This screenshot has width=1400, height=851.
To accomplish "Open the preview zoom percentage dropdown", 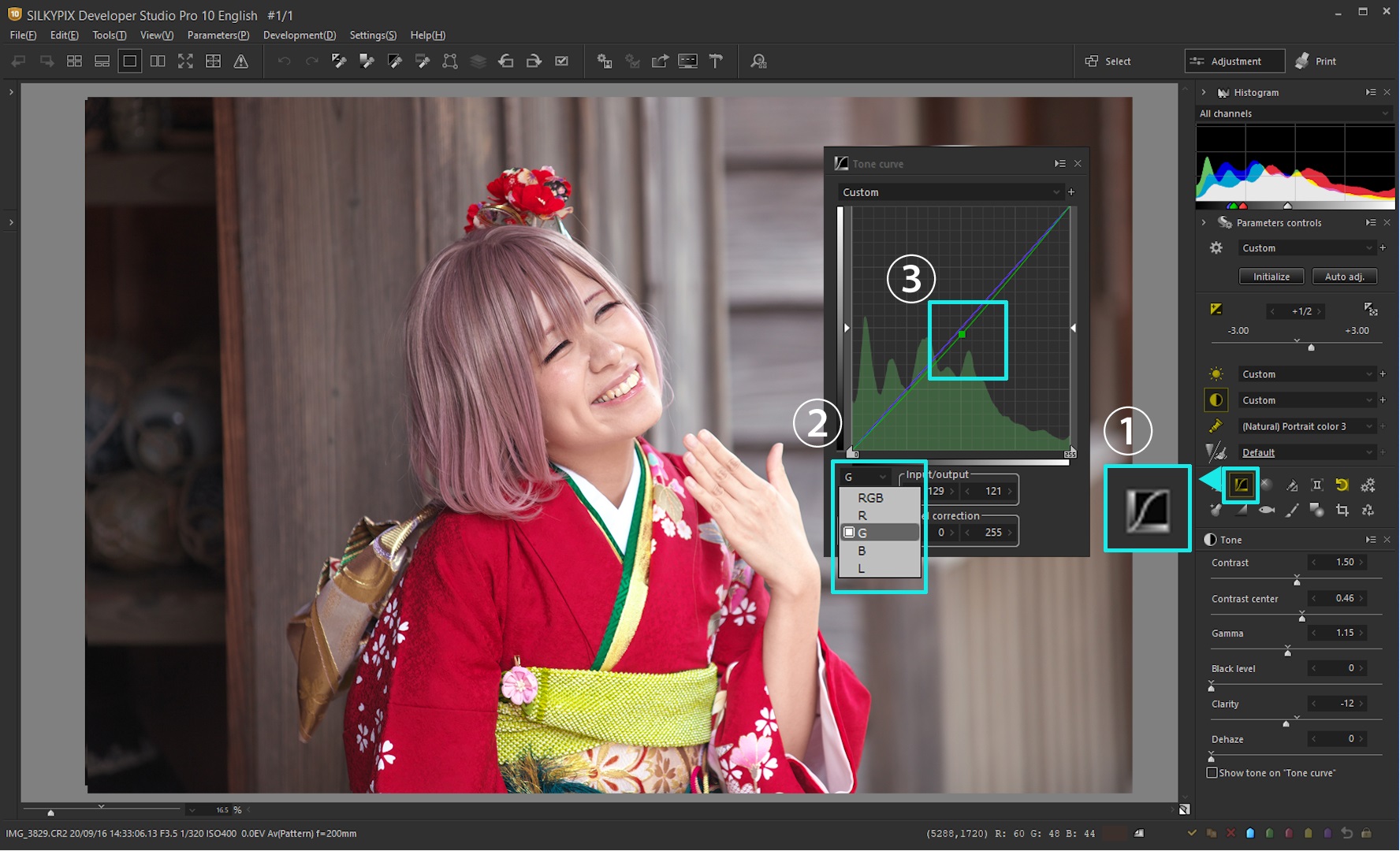I will click(192, 810).
